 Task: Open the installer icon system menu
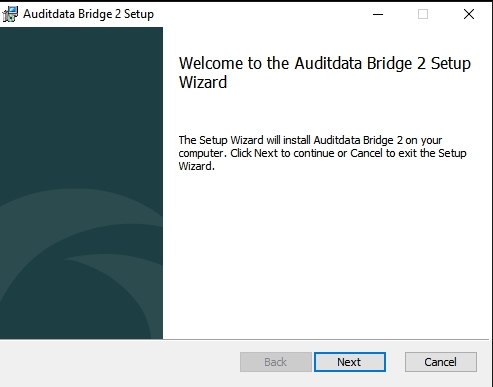point(10,14)
